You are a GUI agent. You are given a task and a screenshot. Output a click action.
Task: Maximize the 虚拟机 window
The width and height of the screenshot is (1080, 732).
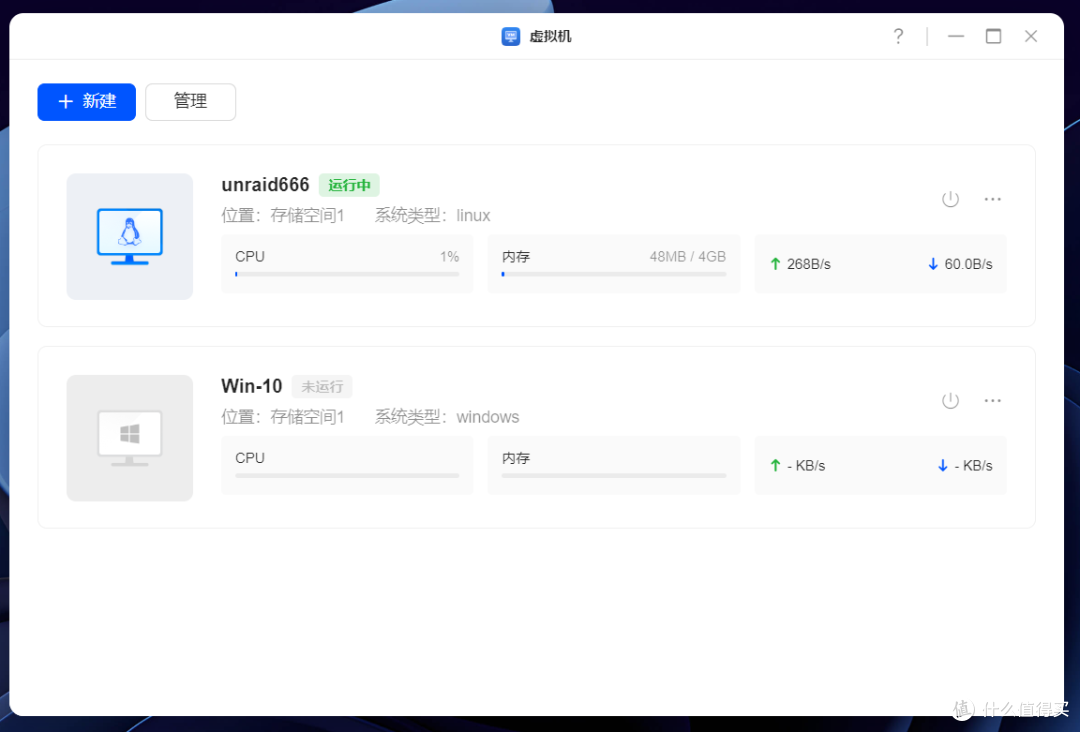[x=993, y=36]
